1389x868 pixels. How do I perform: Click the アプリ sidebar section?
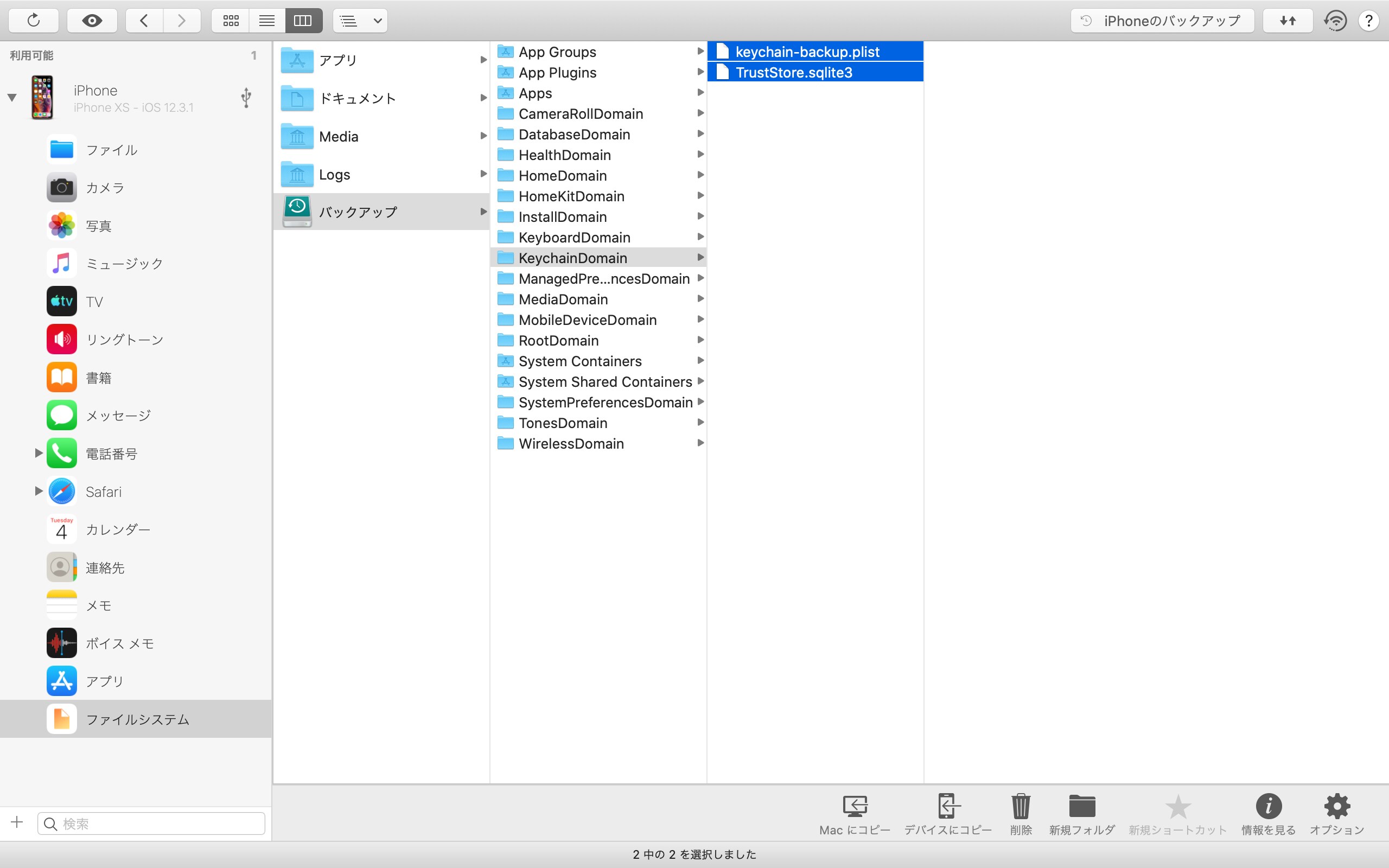click(x=149, y=681)
